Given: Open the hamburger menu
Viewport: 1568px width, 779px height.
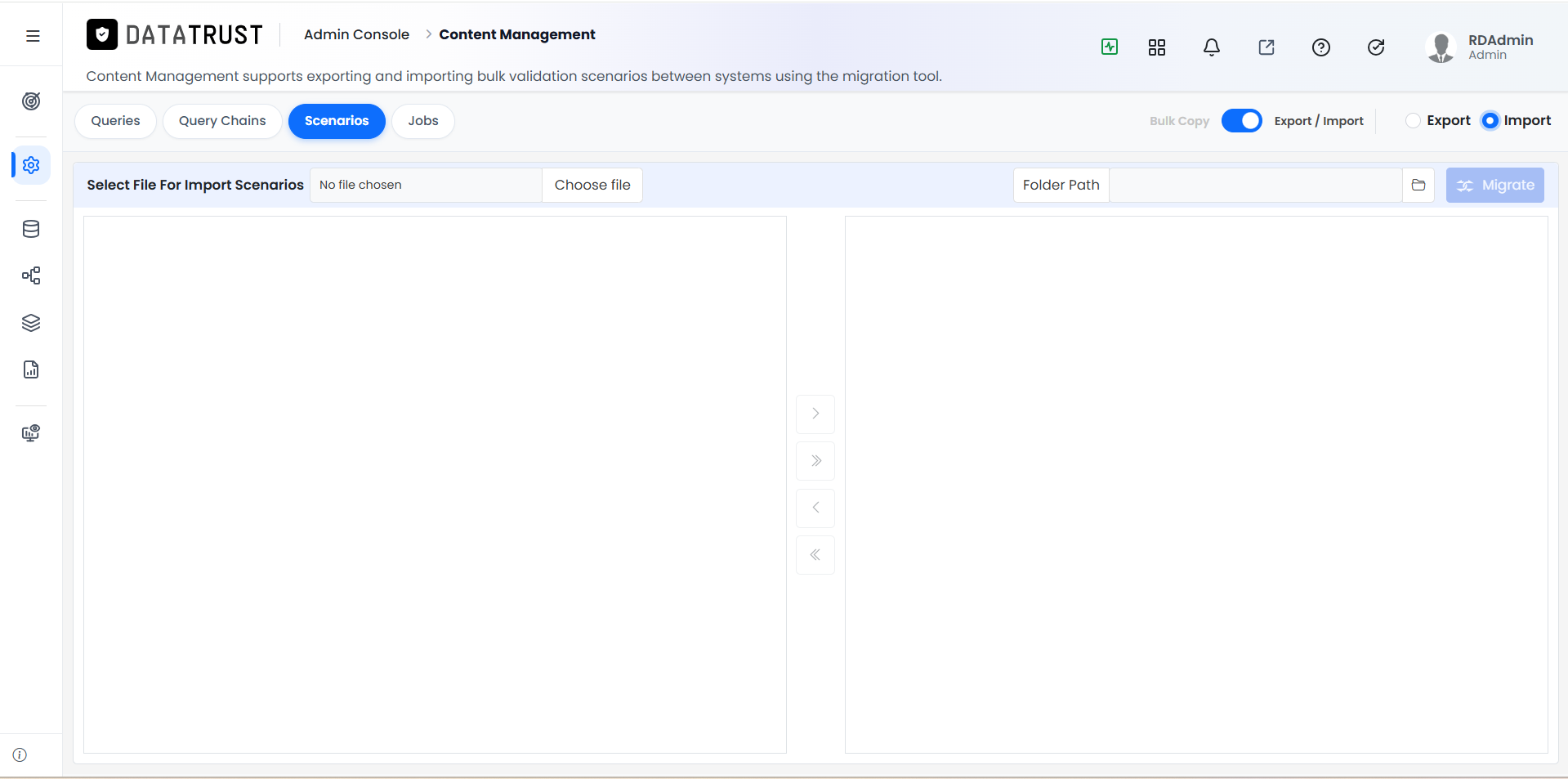Looking at the screenshot, I should point(33,36).
